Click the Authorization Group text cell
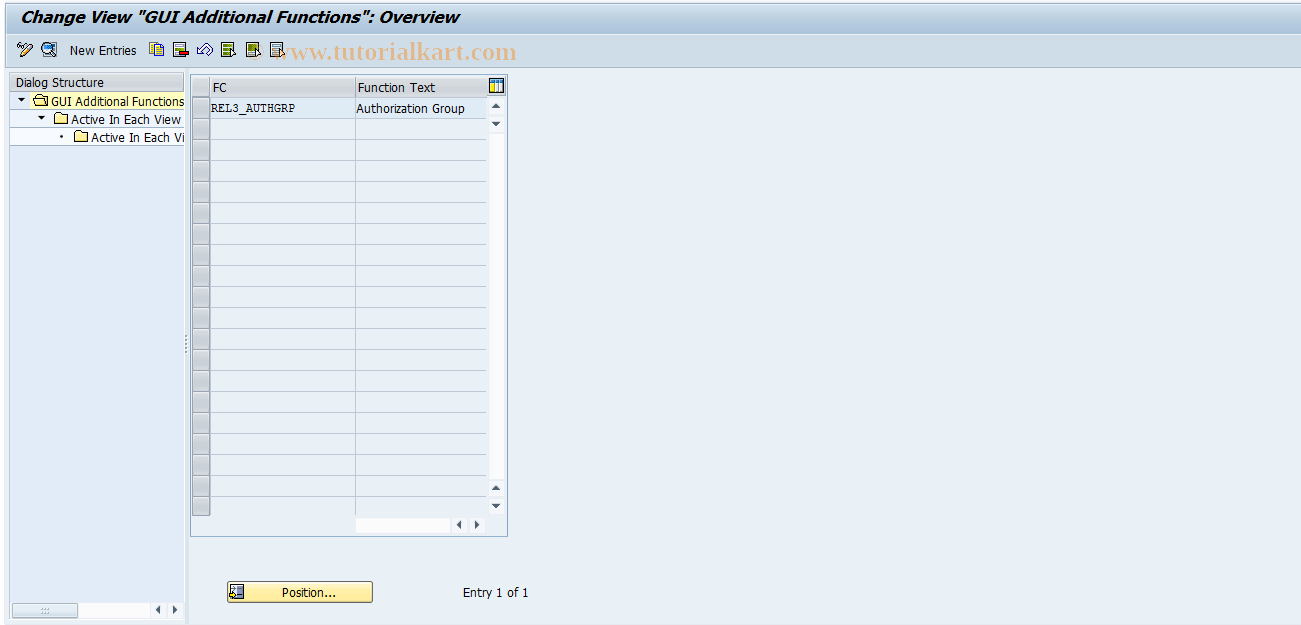The image size is (1301, 625). [421, 108]
